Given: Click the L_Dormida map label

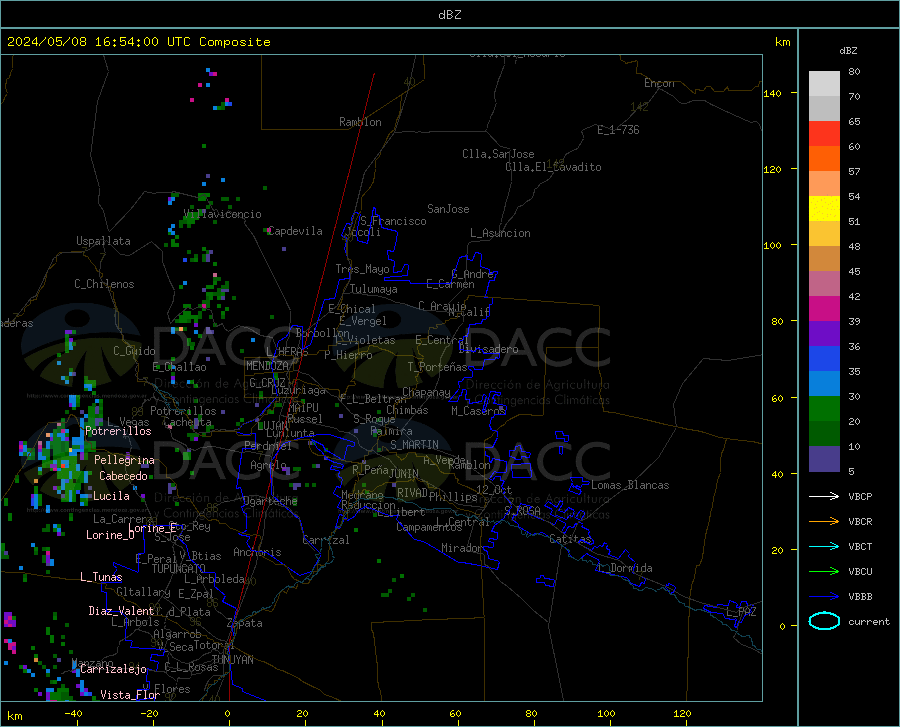Looking at the screenshot, I should click(x=624, y=568).
